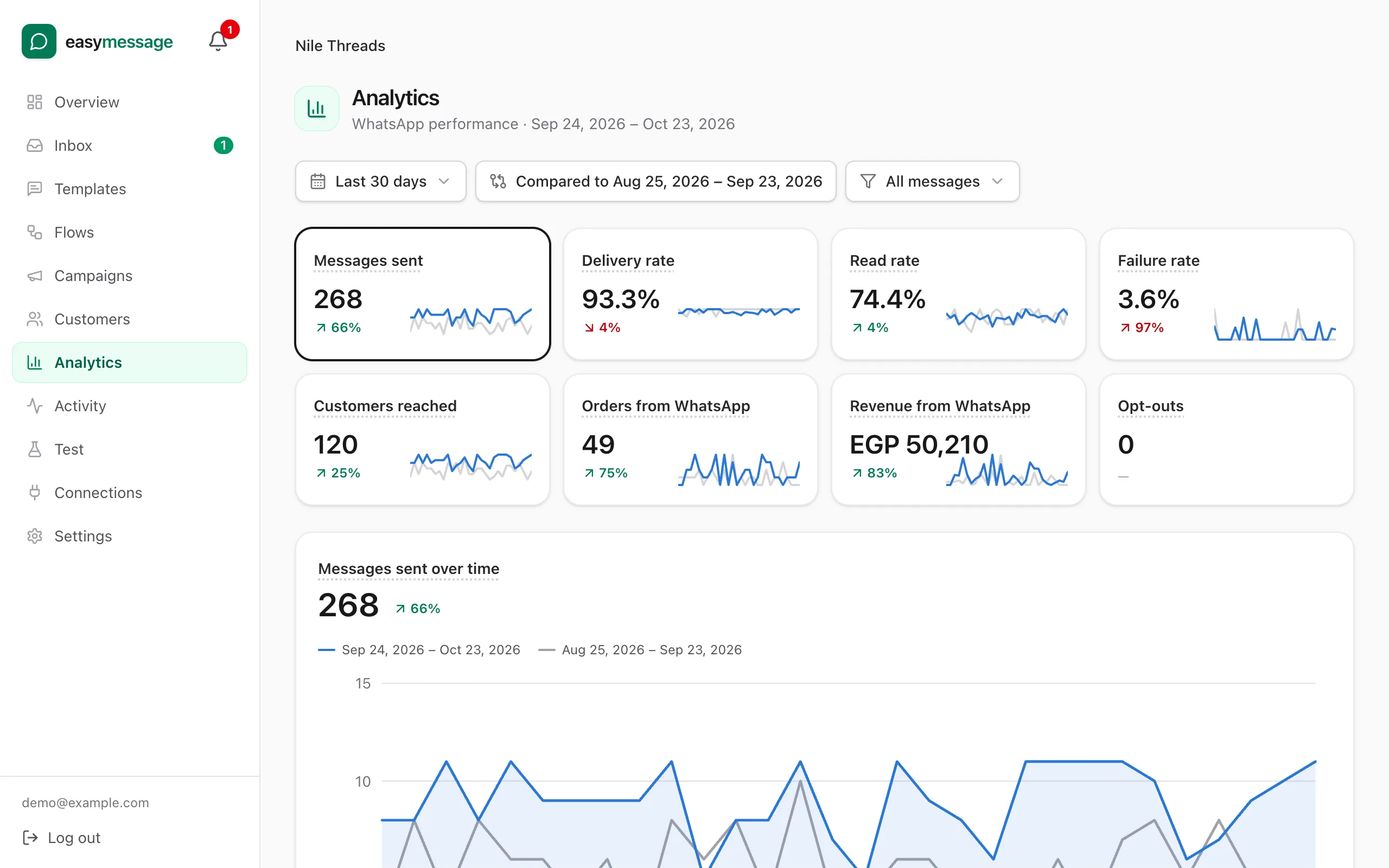Click the Log out text link
The height and width of the screenshot is (868, 1389).
click(74, 838)
